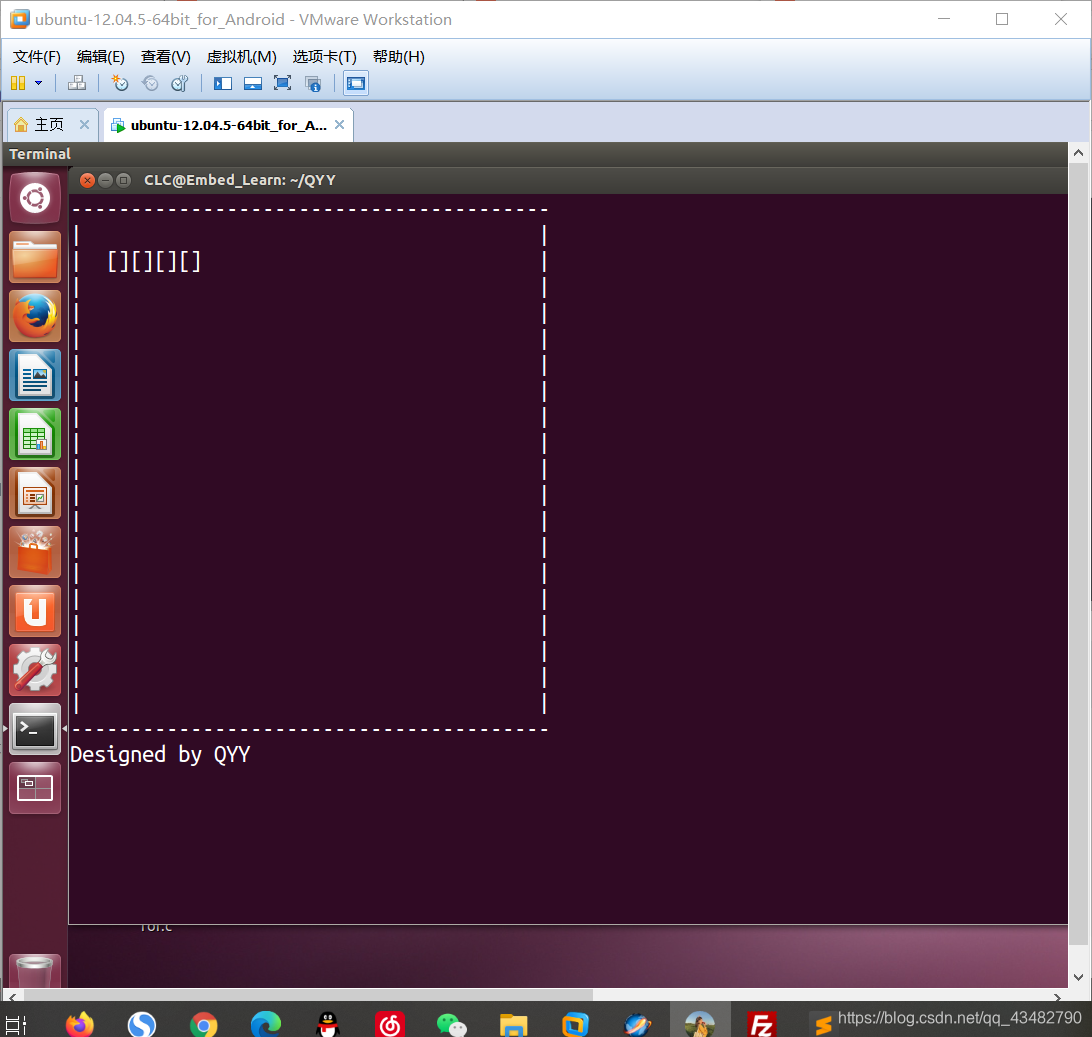
Task: Send Ctrl+Alt+Del to the virtual machine
Action: point(77,84)
